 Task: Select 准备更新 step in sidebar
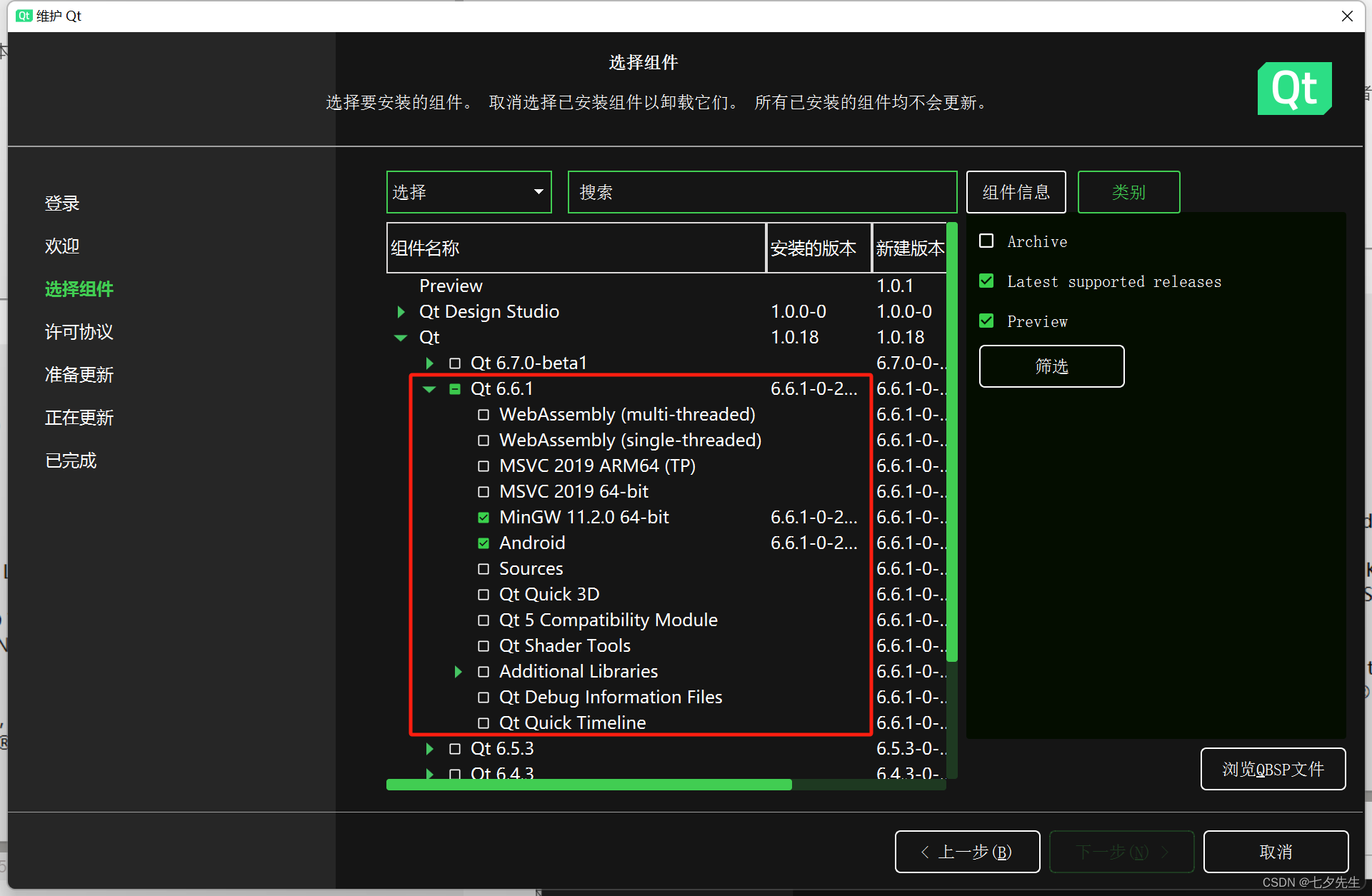[x=79, y=375]
